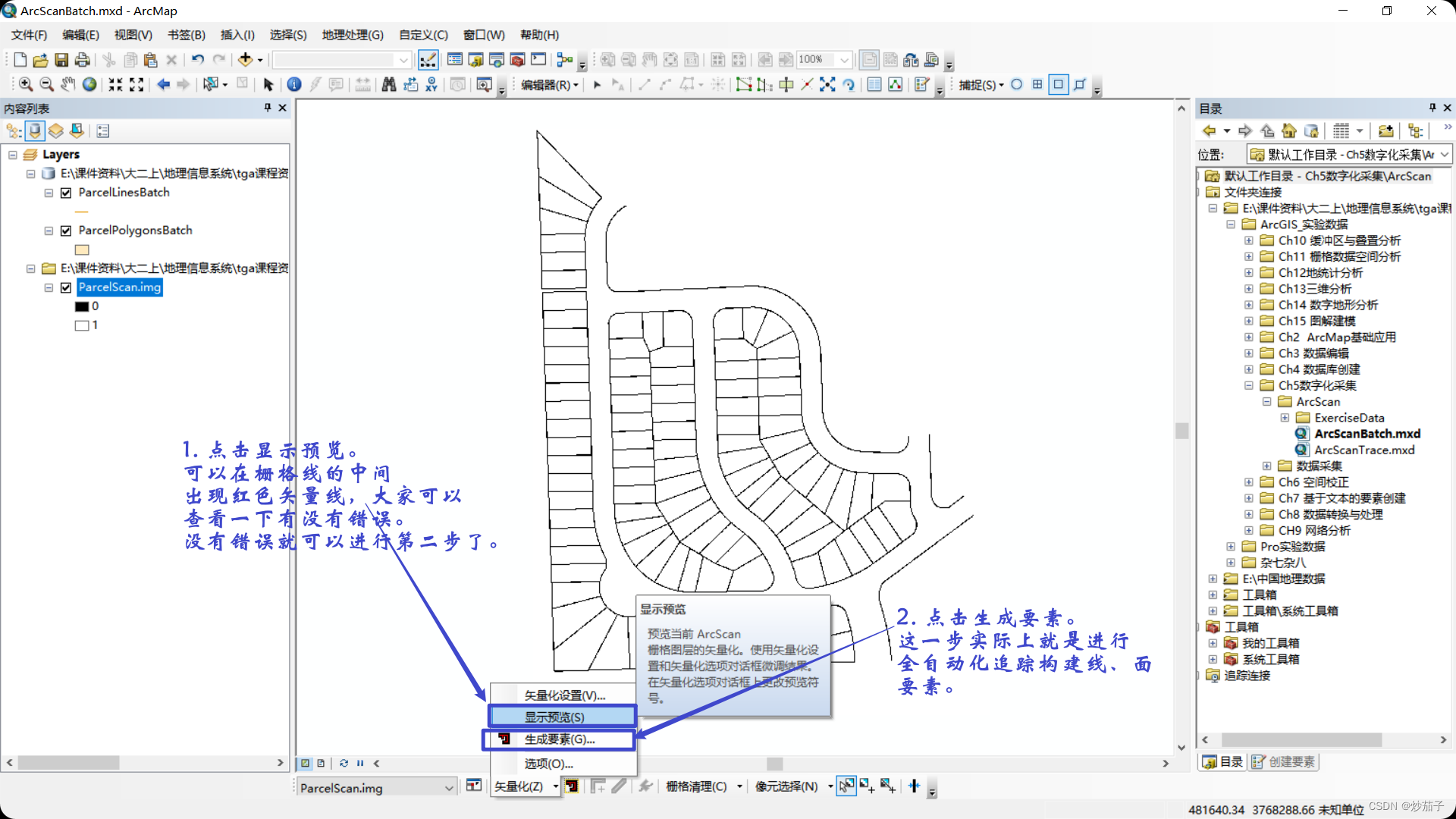Open the 地理处理(G) menu
The image size is (1456, 819).
353,35
